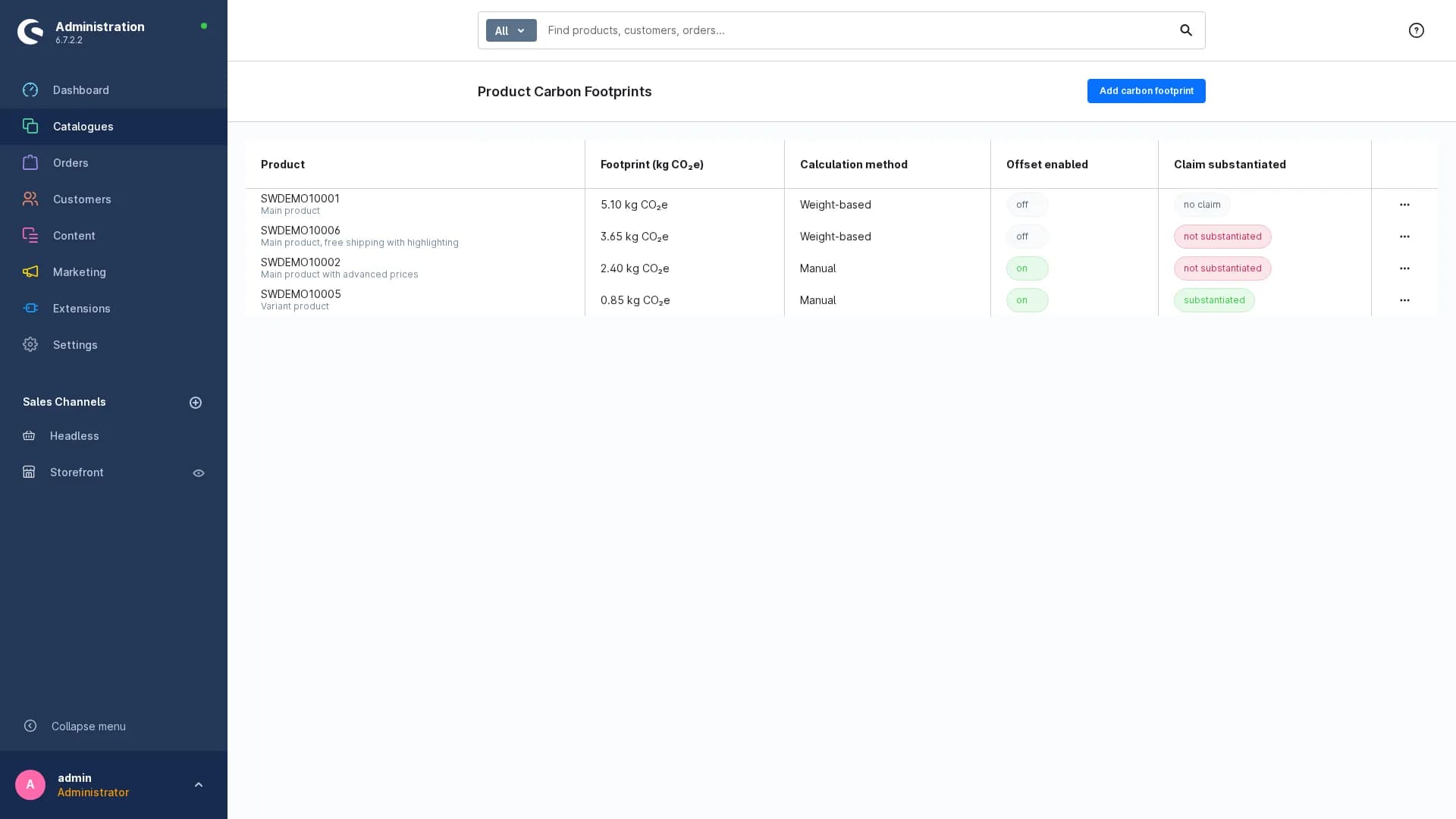
Task: Open row actions for SWDEMO10002
Action: click(1404, 268)
